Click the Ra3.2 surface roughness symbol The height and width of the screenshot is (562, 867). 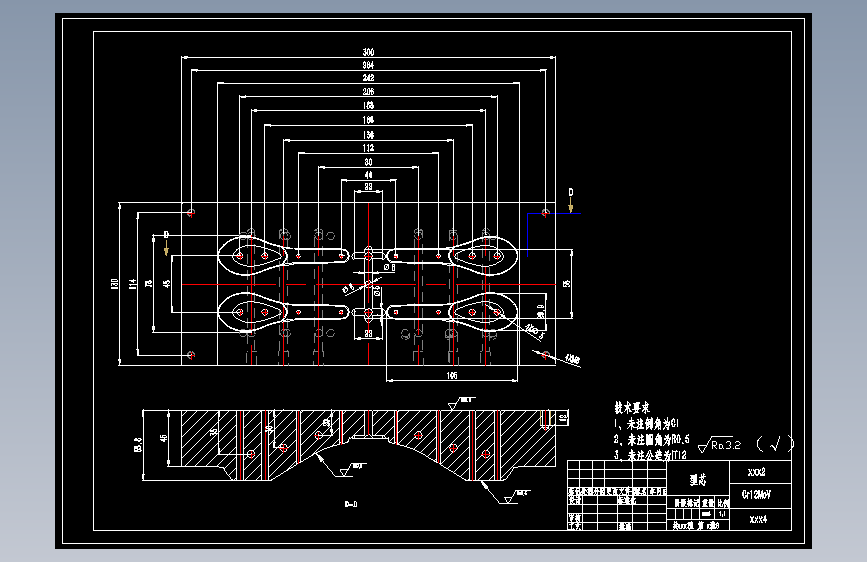coord(719,444)
